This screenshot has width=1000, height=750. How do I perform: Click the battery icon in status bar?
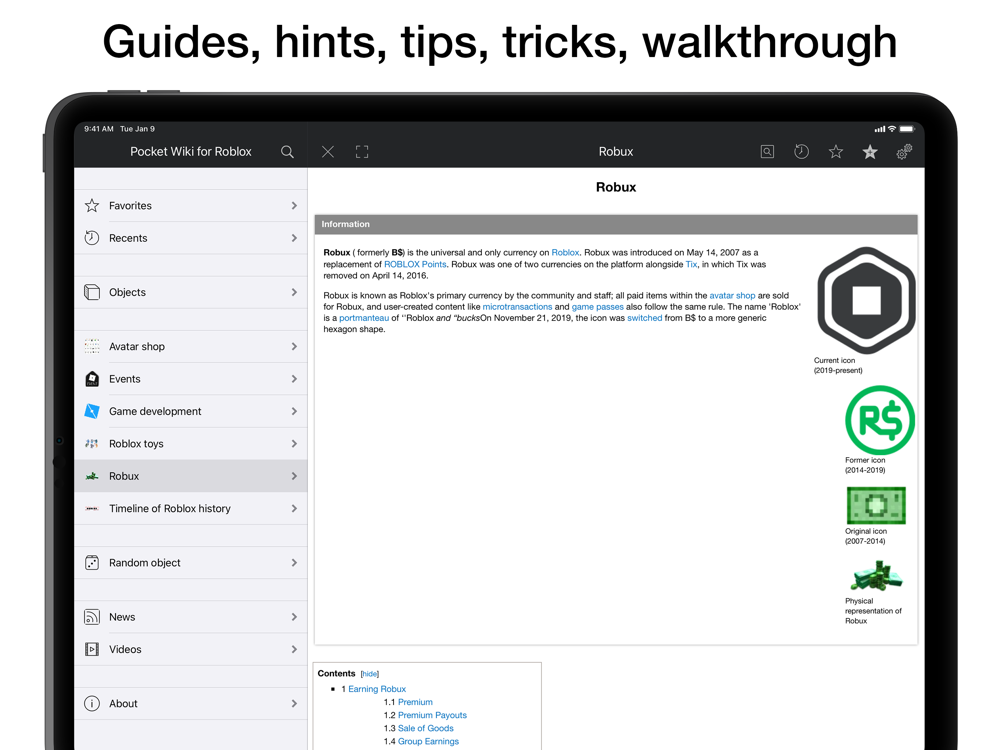(907, 129)
